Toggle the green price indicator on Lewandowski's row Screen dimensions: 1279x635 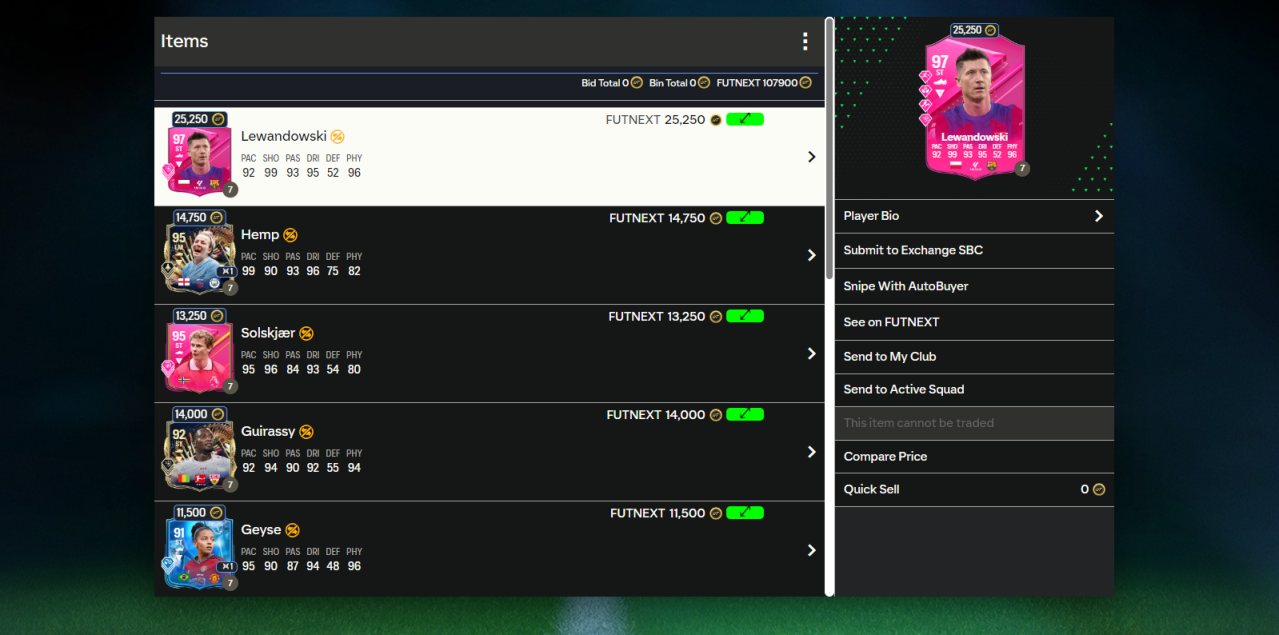pos(744,118)
